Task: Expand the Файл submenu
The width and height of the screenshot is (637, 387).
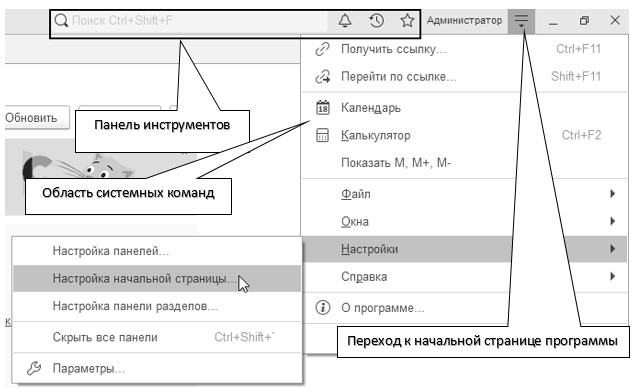Action: click(x=464, y=194)
